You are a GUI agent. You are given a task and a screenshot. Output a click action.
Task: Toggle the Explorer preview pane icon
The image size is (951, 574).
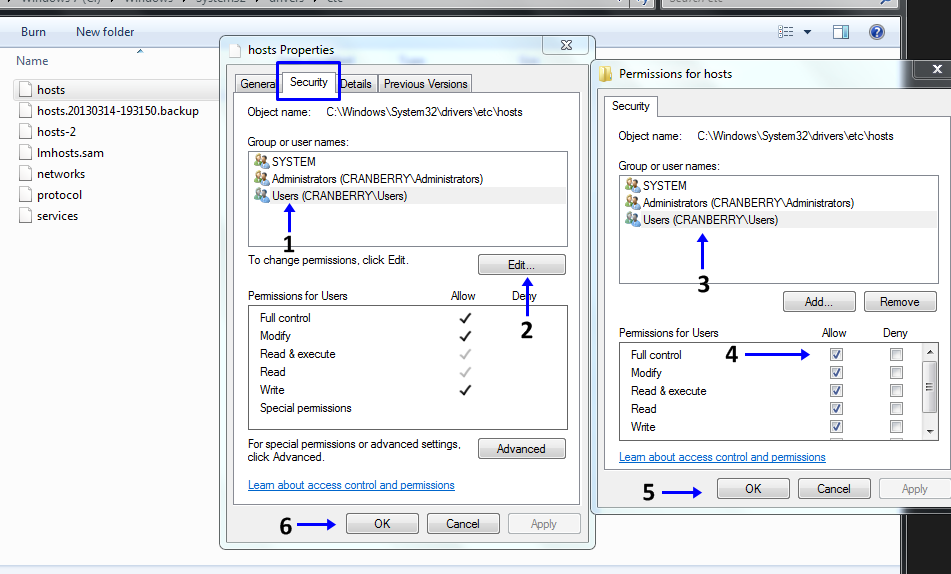[841, 32]
